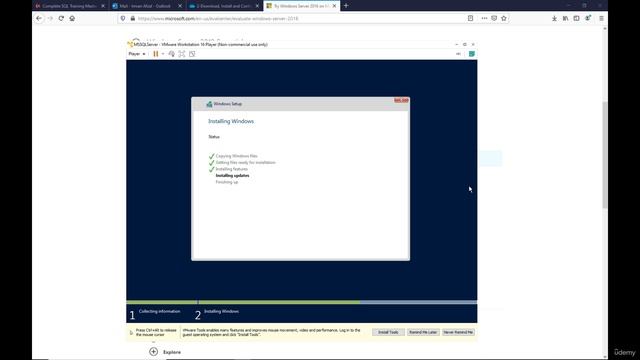Image resolution: width=640 pixels, height=360 pixels.
Task: Click the tracking protection shield icon
Action: click(x=123, y=18)
